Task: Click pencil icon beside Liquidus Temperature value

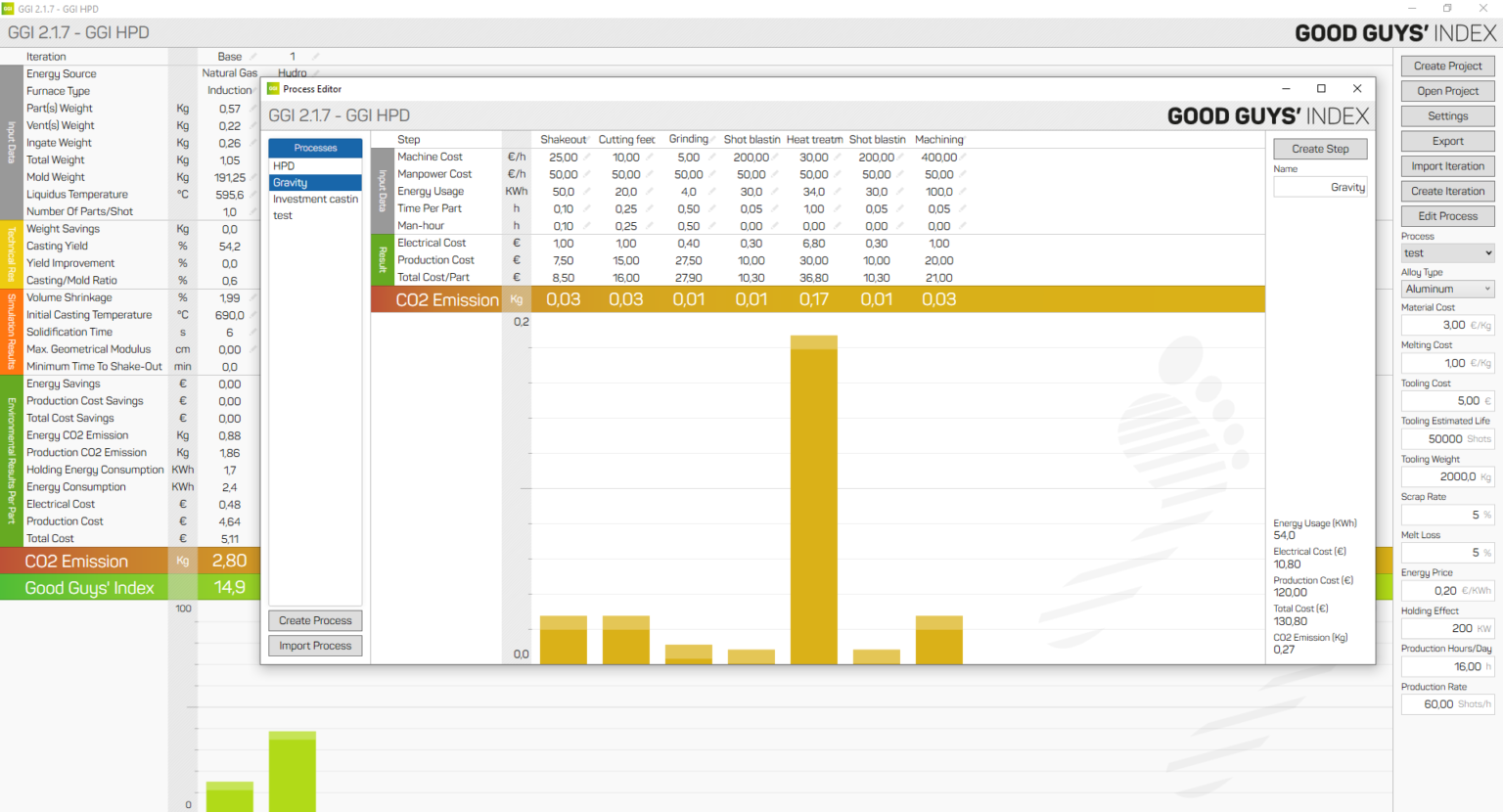Action: pos(253,195)
